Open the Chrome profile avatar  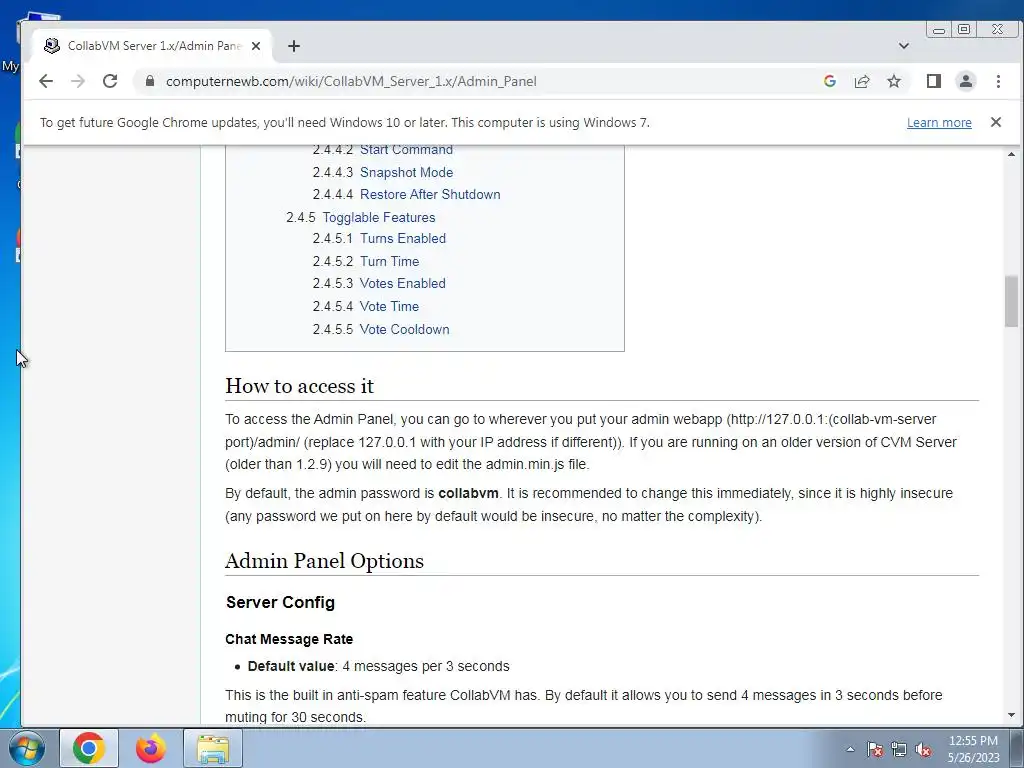coord(966,81)
